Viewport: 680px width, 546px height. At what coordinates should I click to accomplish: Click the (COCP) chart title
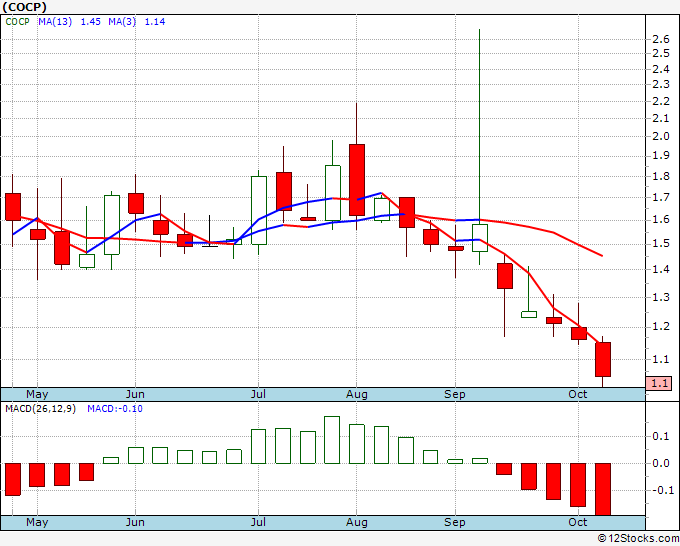pos(25,7)
